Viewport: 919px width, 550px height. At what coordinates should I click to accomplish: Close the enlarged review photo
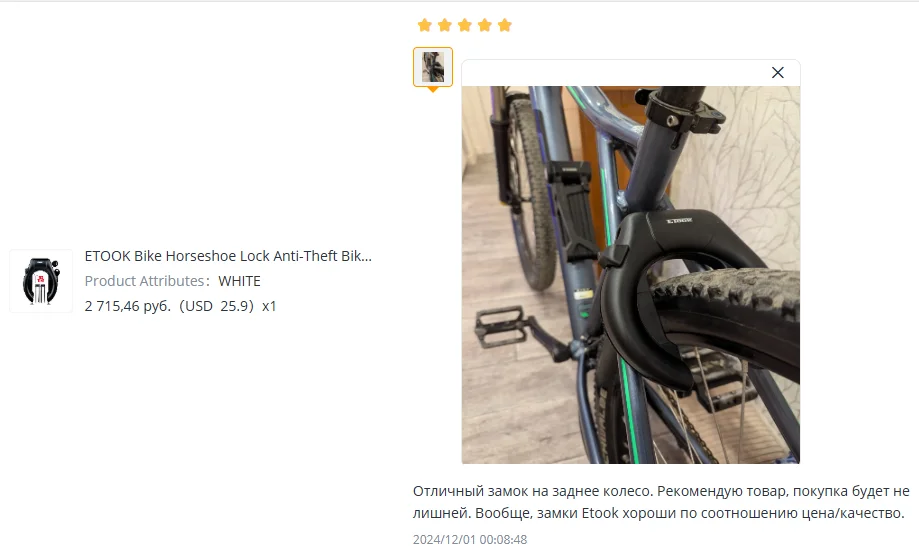click(778, 72)
